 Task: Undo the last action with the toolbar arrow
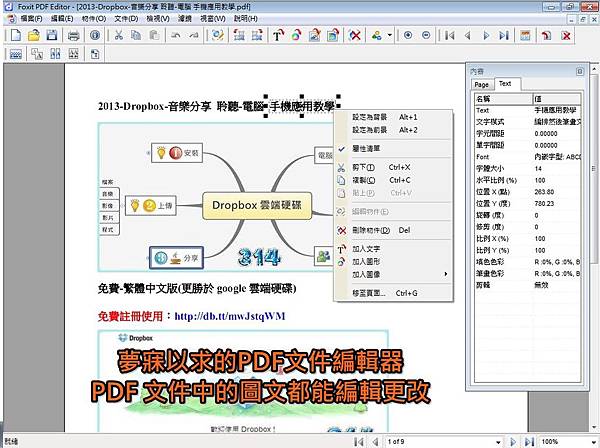(x=176, y=36)
